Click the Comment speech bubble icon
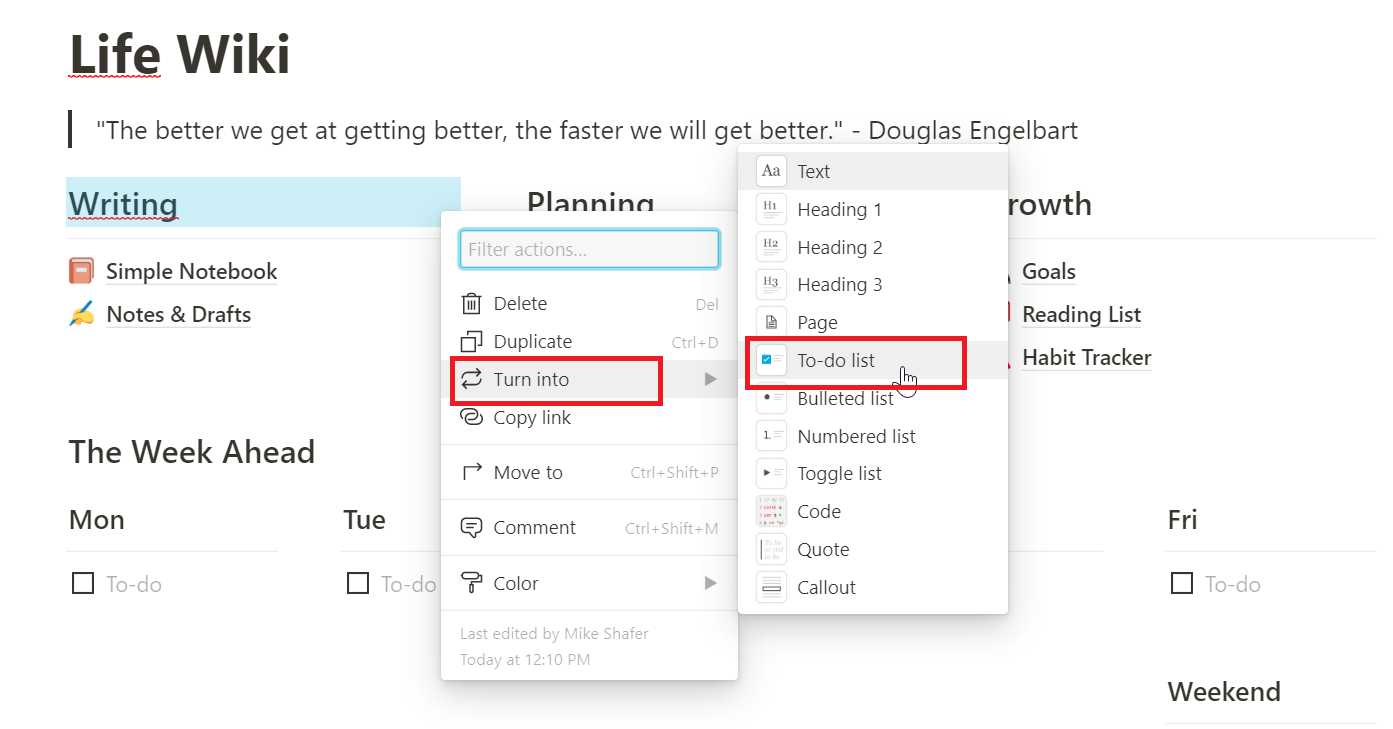The width and height of the screenshot is (1393, 729). (x=471, y=528)
